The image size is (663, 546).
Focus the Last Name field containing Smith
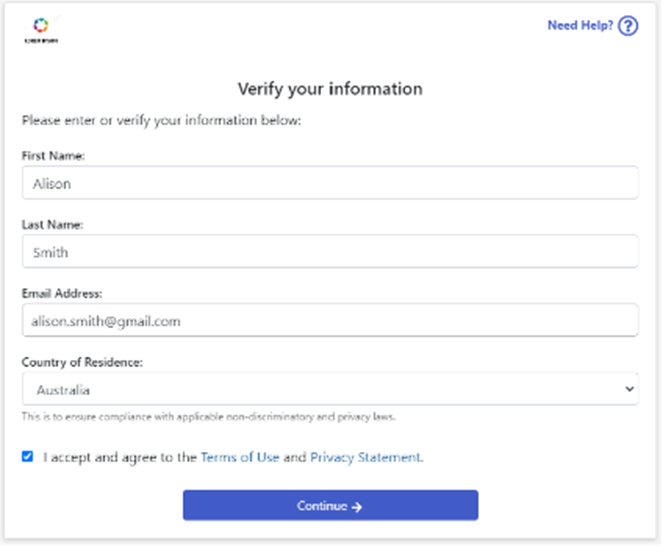tap(330, 252)
